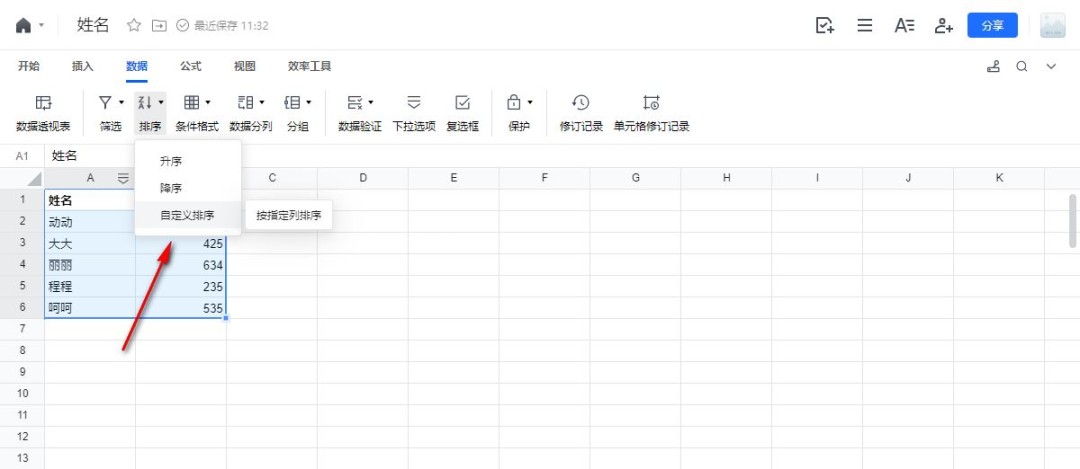The width and height of the screenshot is (1080, 469).
Task: Expand the group (分组) dropdown arrow
Action: 309,102
